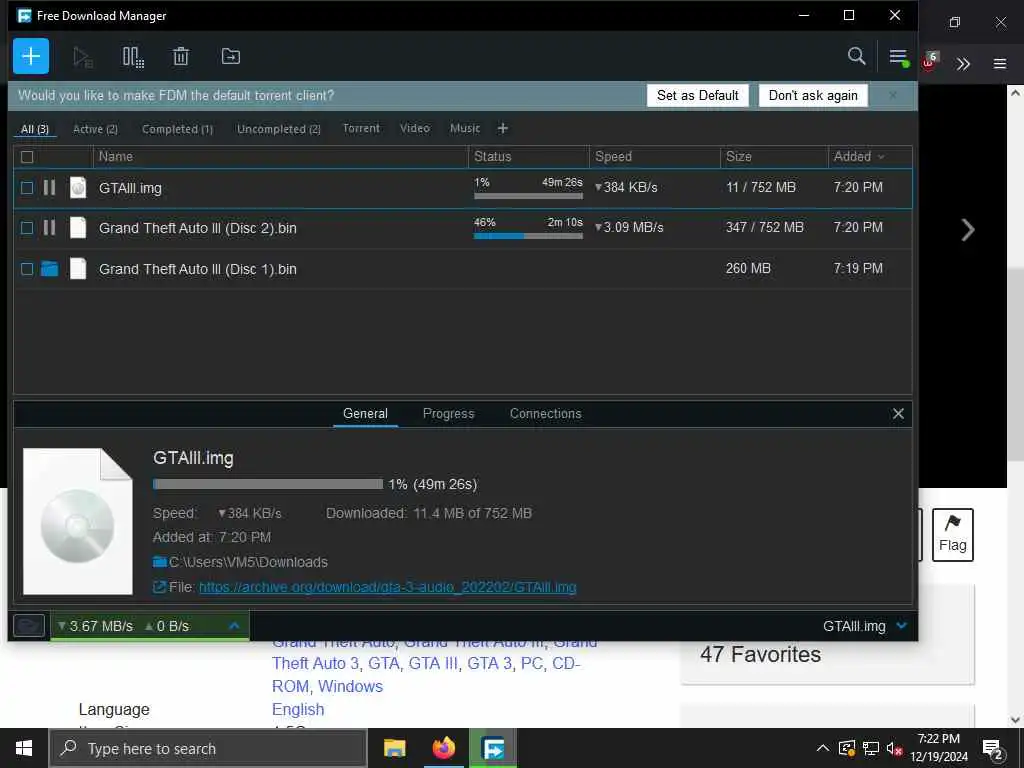Pause the GTAIII.img download

click(x=49, y=188)
